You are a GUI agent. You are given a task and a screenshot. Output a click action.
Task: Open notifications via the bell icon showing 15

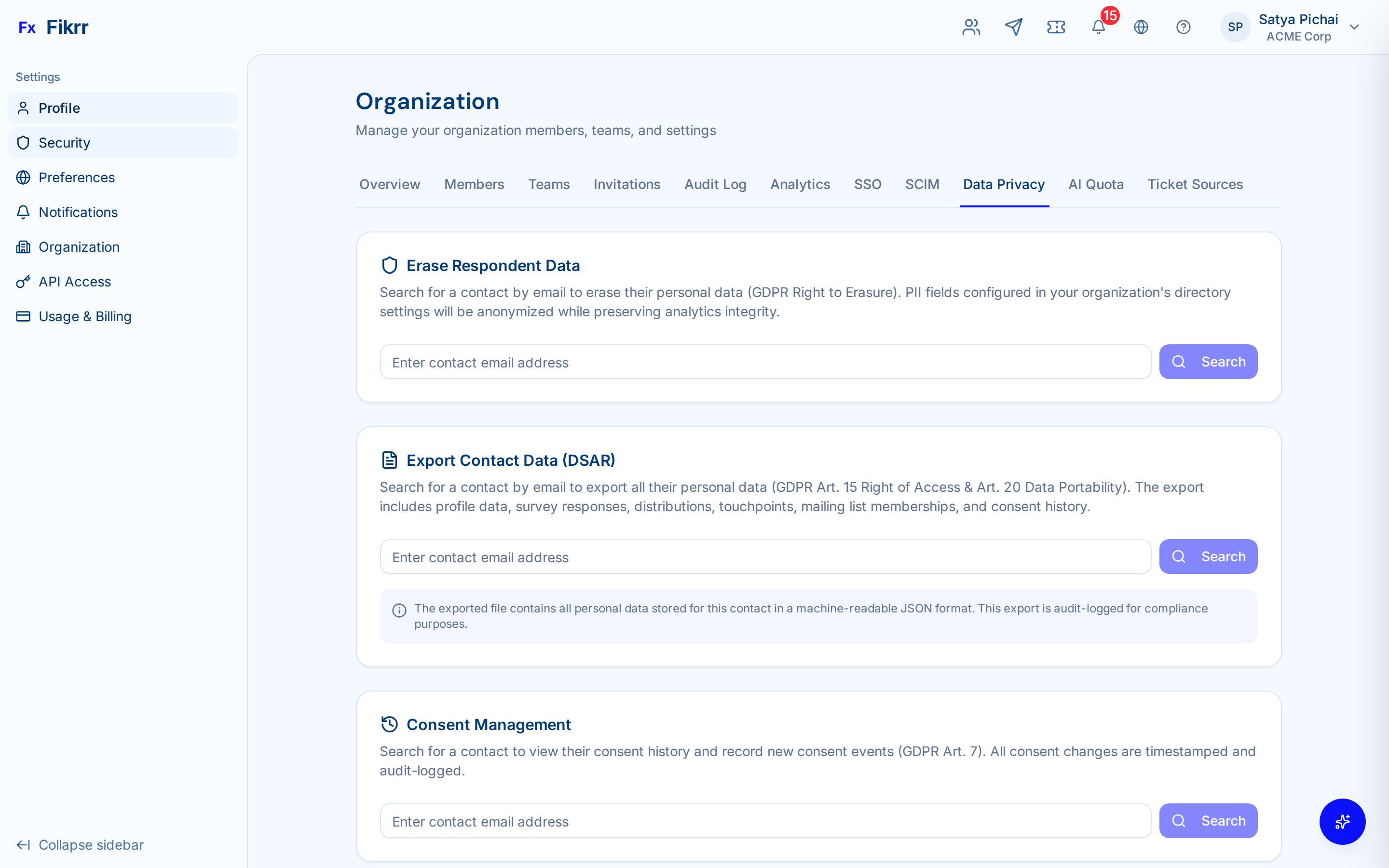pos(1098,27)
